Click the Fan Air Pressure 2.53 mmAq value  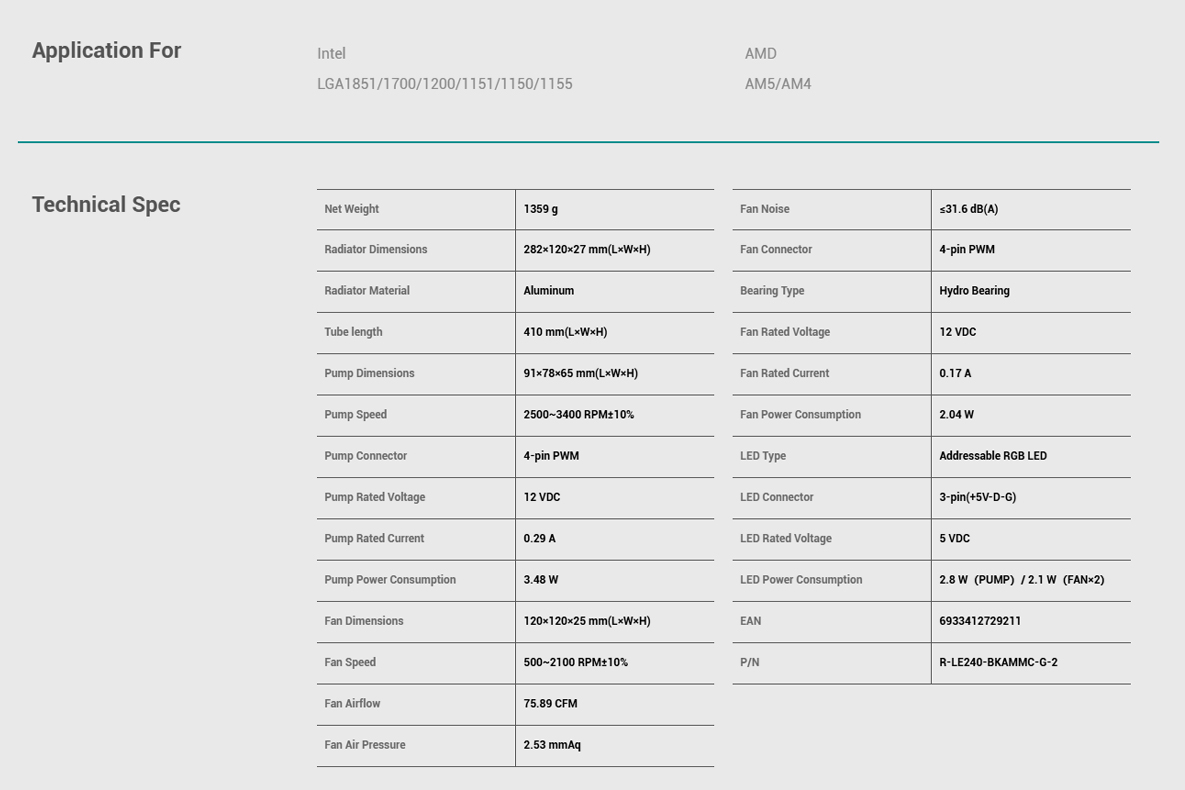[x=552, y=745]
